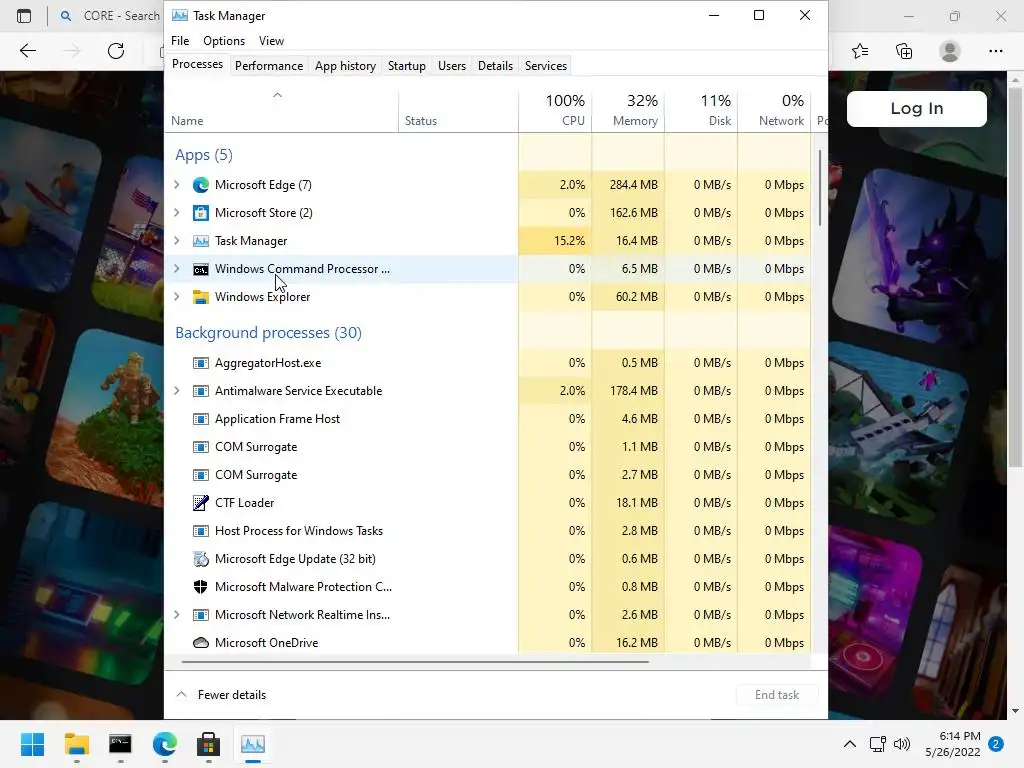Expand the Antimalware Service Executable group

pyautogui.click(x=176, y=391)
